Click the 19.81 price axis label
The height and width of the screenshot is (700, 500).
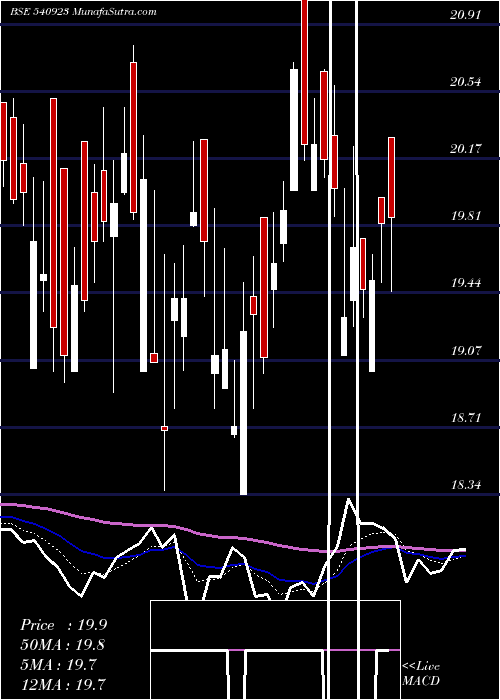466,216
